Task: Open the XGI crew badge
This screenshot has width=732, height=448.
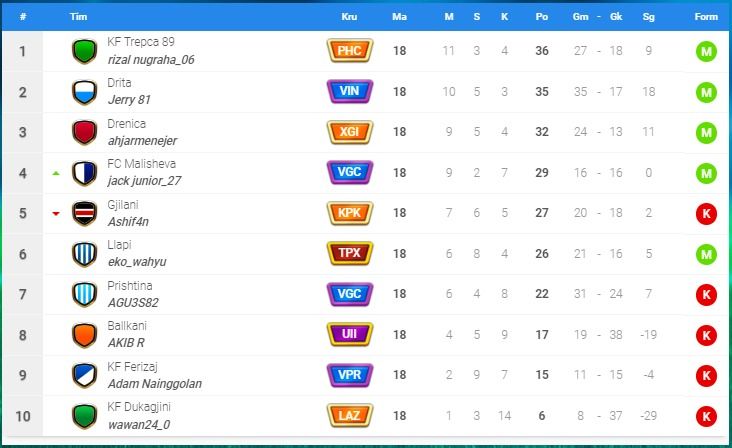Action: [349, 132]
